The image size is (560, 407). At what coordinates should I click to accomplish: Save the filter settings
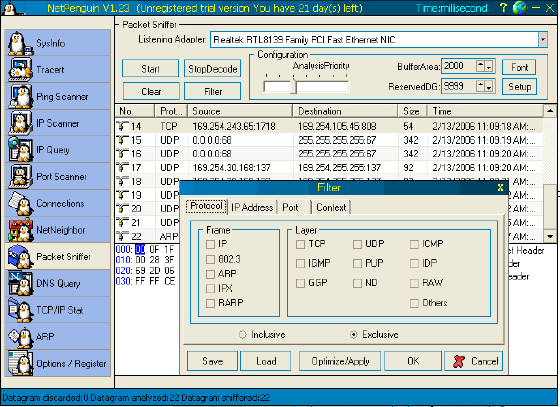pyautogui.click(x=212, y=361)
